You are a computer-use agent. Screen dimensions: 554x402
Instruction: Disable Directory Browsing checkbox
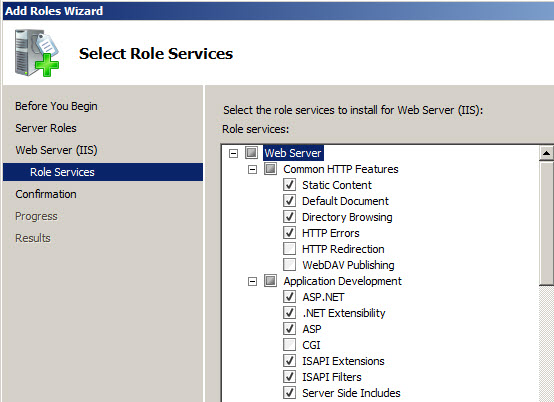click(289, 217)
